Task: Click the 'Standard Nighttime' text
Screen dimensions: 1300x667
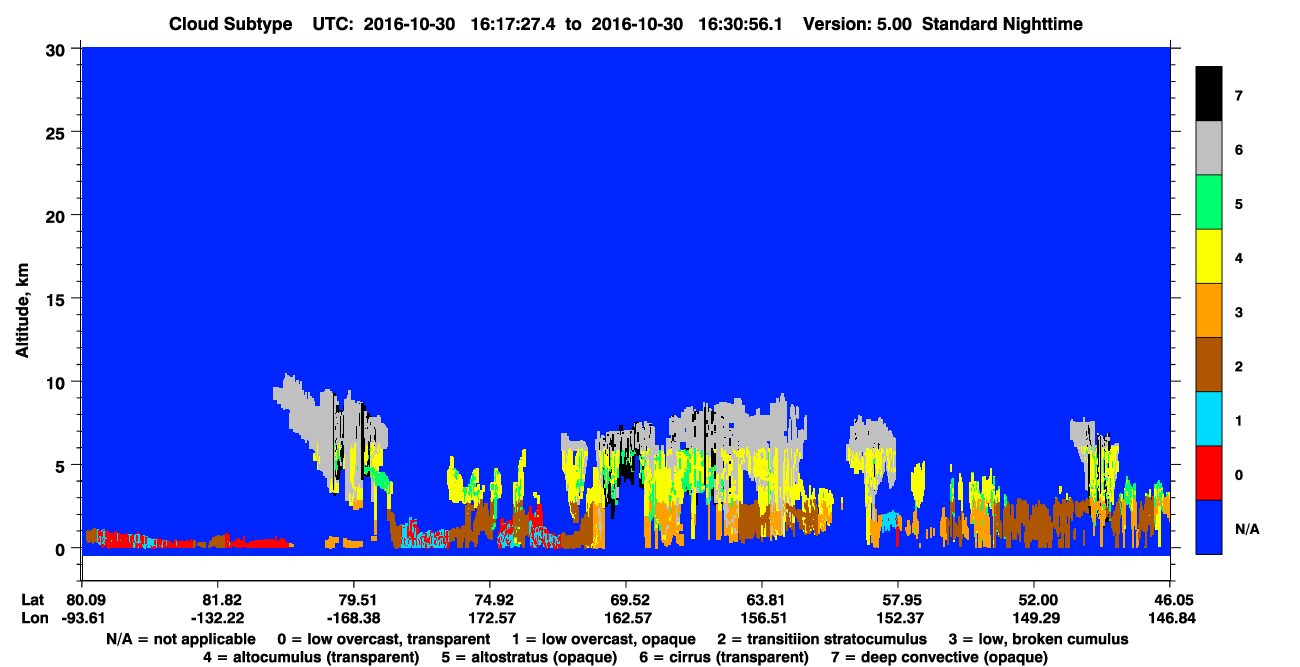Action: click(1002, 24)
